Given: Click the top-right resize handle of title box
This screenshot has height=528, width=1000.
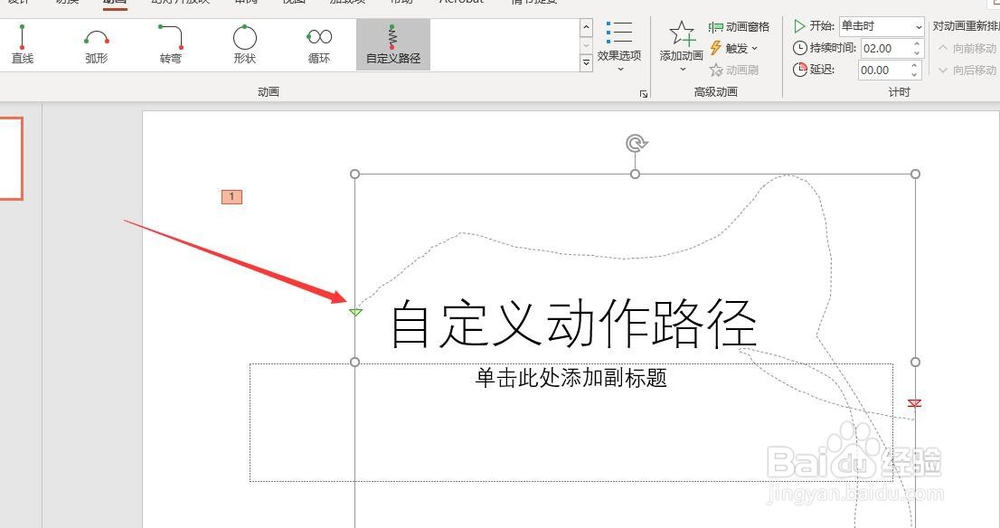Looking at the screenshot, I should pyautogui.click(x=915, y=174).
